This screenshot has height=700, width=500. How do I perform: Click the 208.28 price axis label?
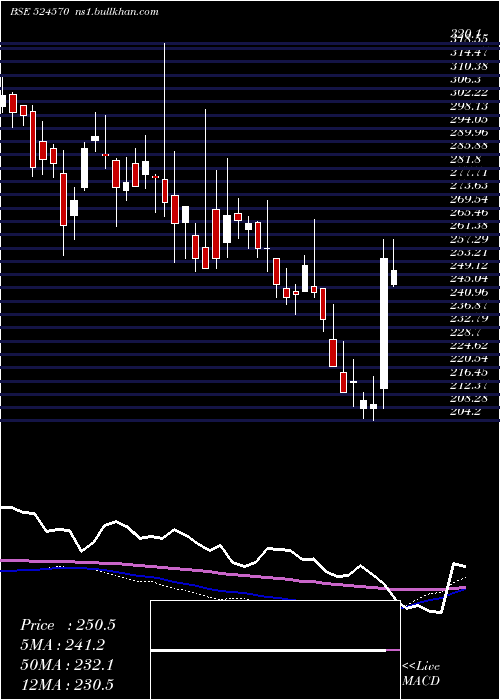468,399
